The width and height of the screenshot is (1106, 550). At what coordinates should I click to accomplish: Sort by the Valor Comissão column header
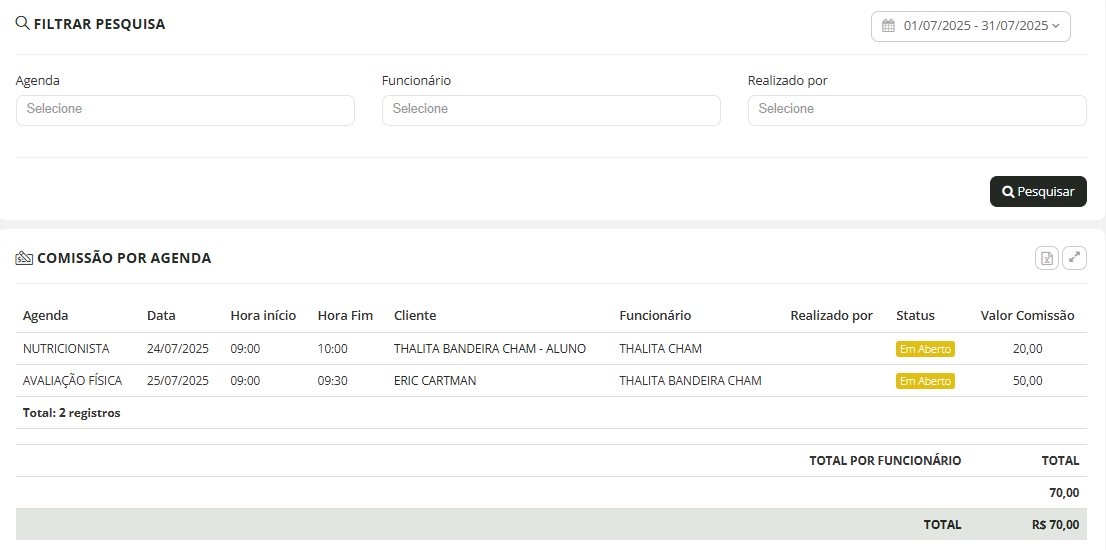[1027, 315]
